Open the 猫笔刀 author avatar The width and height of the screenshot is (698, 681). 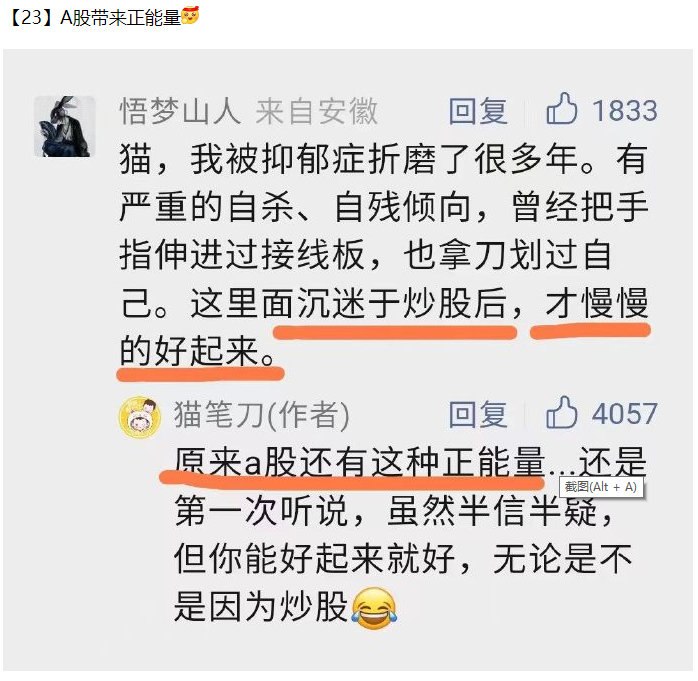pyautogui.click(x=140, y=418)
